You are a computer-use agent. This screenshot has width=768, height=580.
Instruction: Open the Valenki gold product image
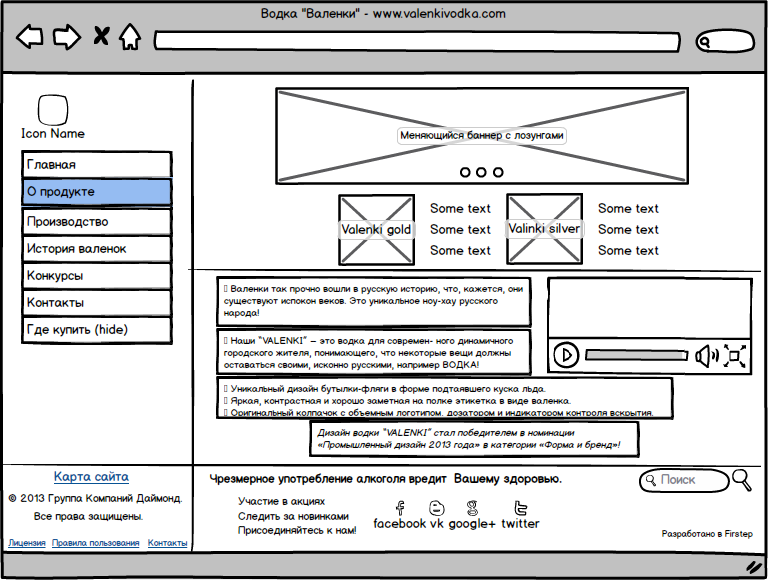click(376, 229)
